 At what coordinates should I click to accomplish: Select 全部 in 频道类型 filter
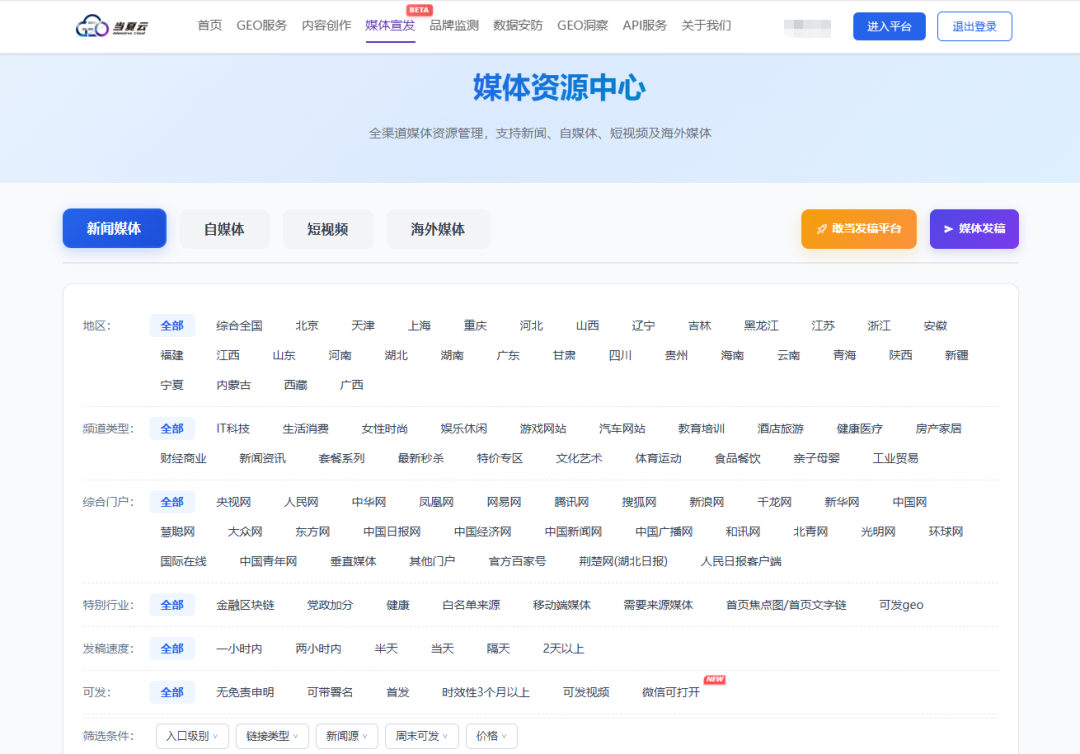tap(172, 428)
